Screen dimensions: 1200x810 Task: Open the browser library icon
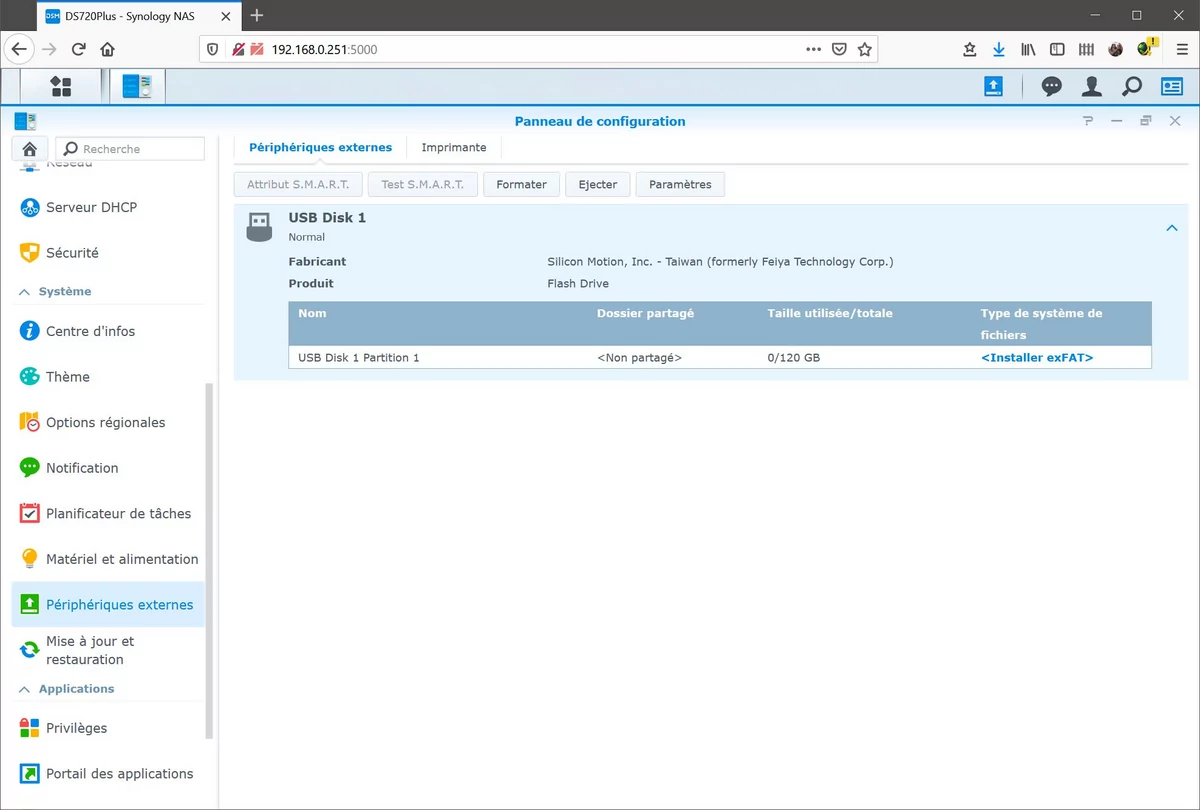pos(1028,49)
